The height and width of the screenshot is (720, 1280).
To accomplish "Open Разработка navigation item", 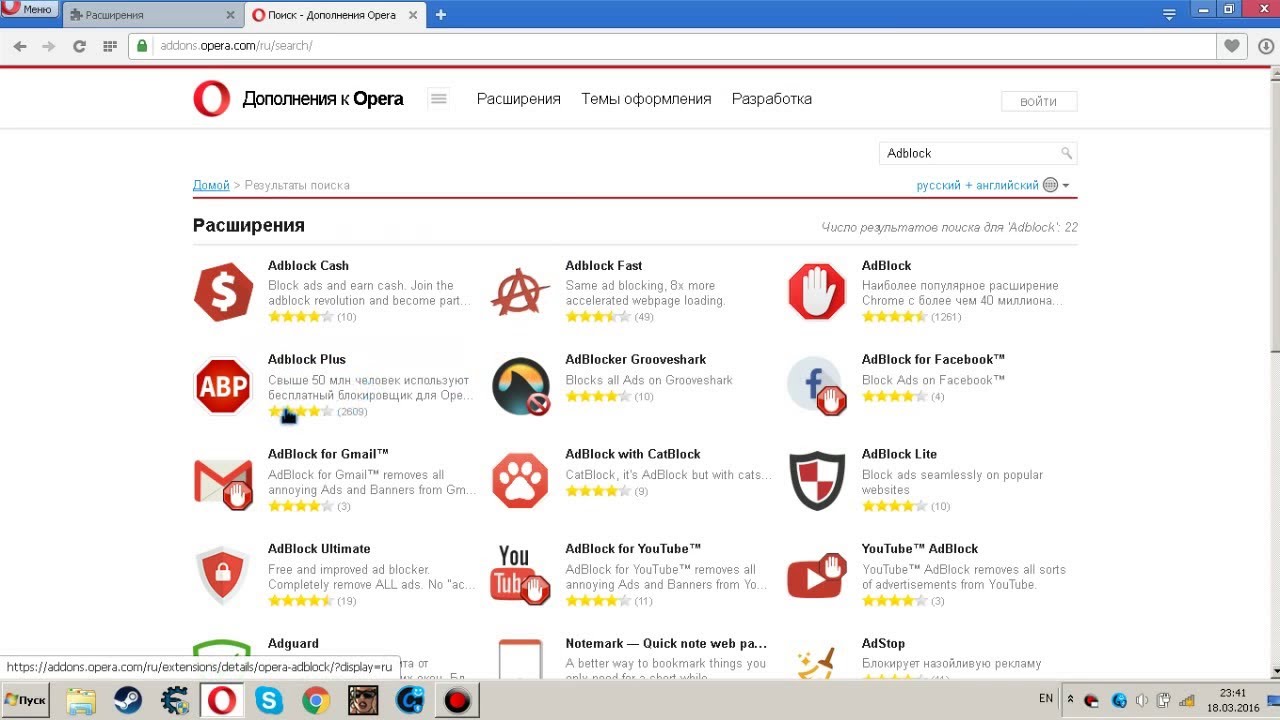I will (x=772, y=99).
